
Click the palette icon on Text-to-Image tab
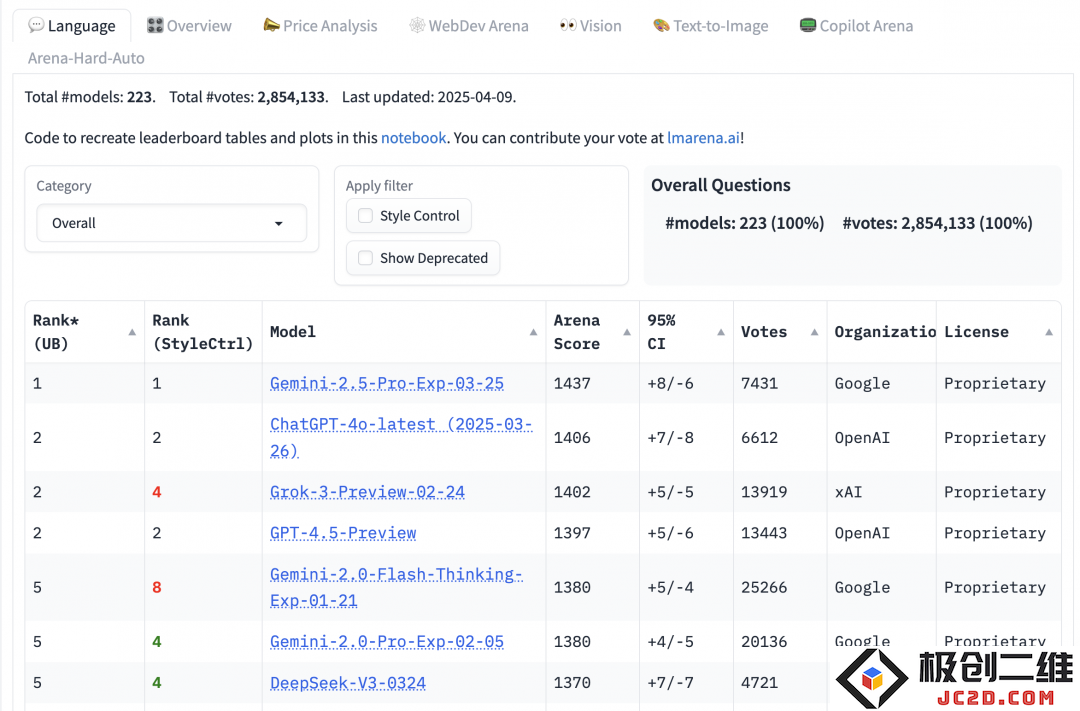[x=661, y=25]
